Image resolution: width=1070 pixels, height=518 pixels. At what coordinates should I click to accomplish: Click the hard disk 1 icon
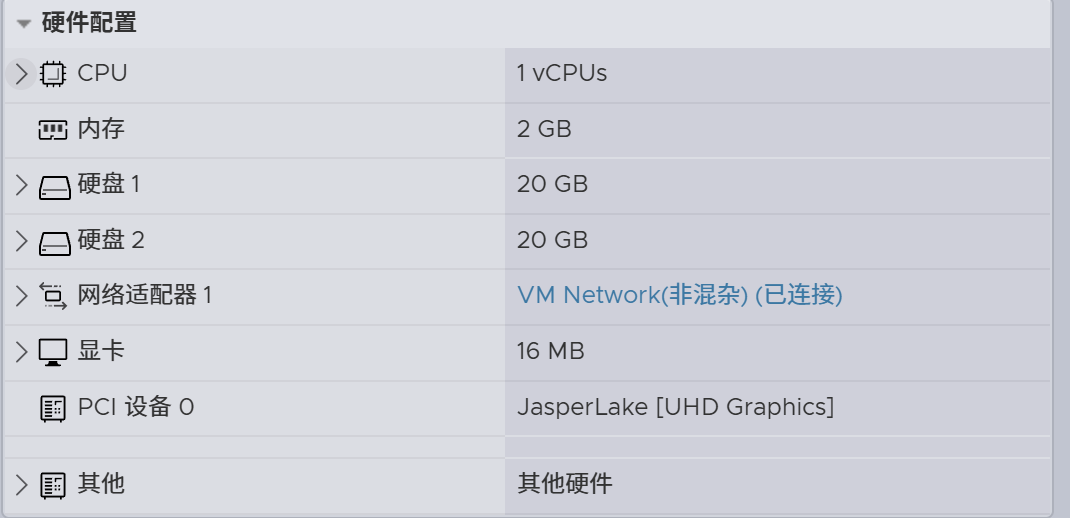click(x=55, y=186)
